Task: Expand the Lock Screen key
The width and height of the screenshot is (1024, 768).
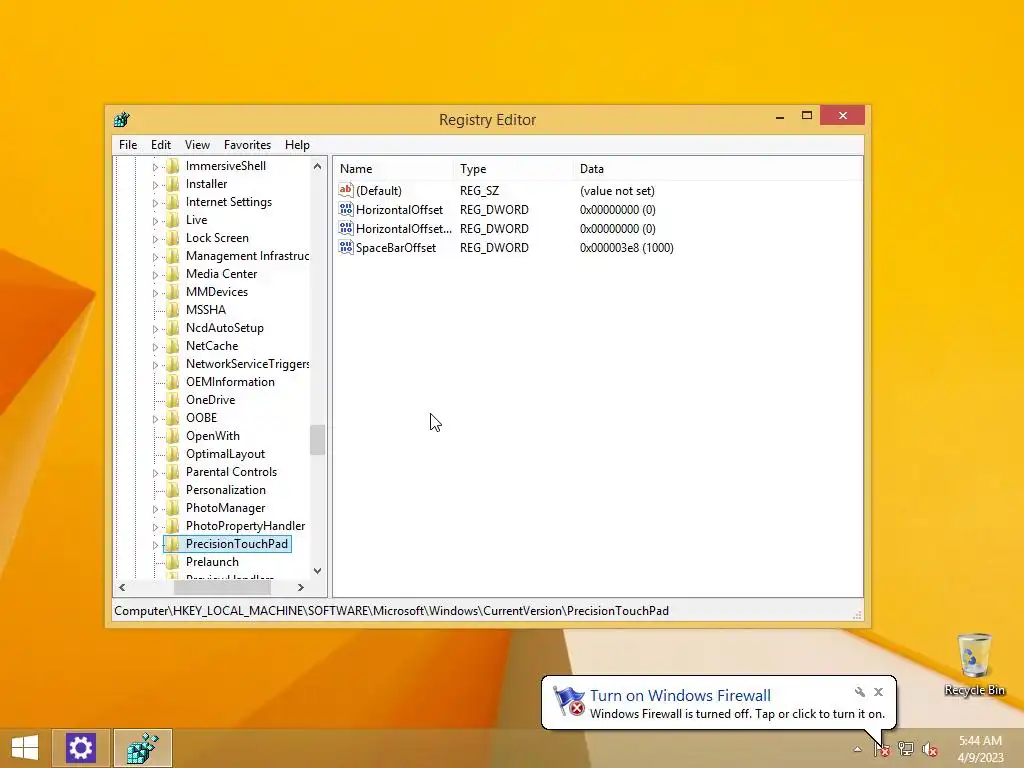Action: point(155,239)
